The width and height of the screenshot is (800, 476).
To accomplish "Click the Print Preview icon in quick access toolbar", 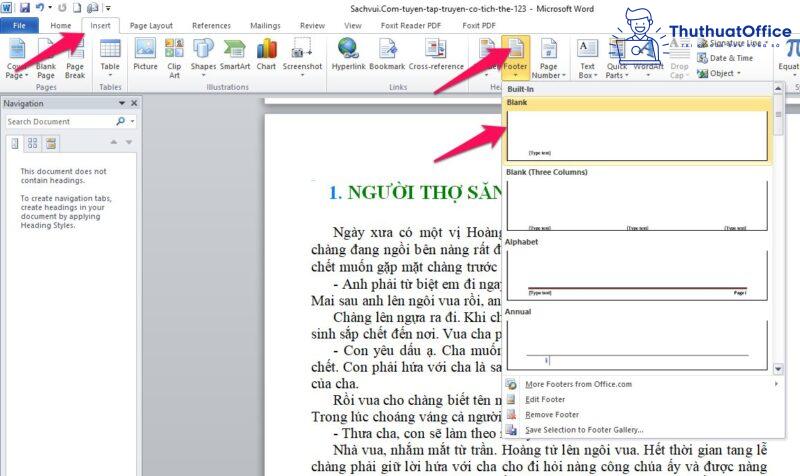I will tap(92, 8).
